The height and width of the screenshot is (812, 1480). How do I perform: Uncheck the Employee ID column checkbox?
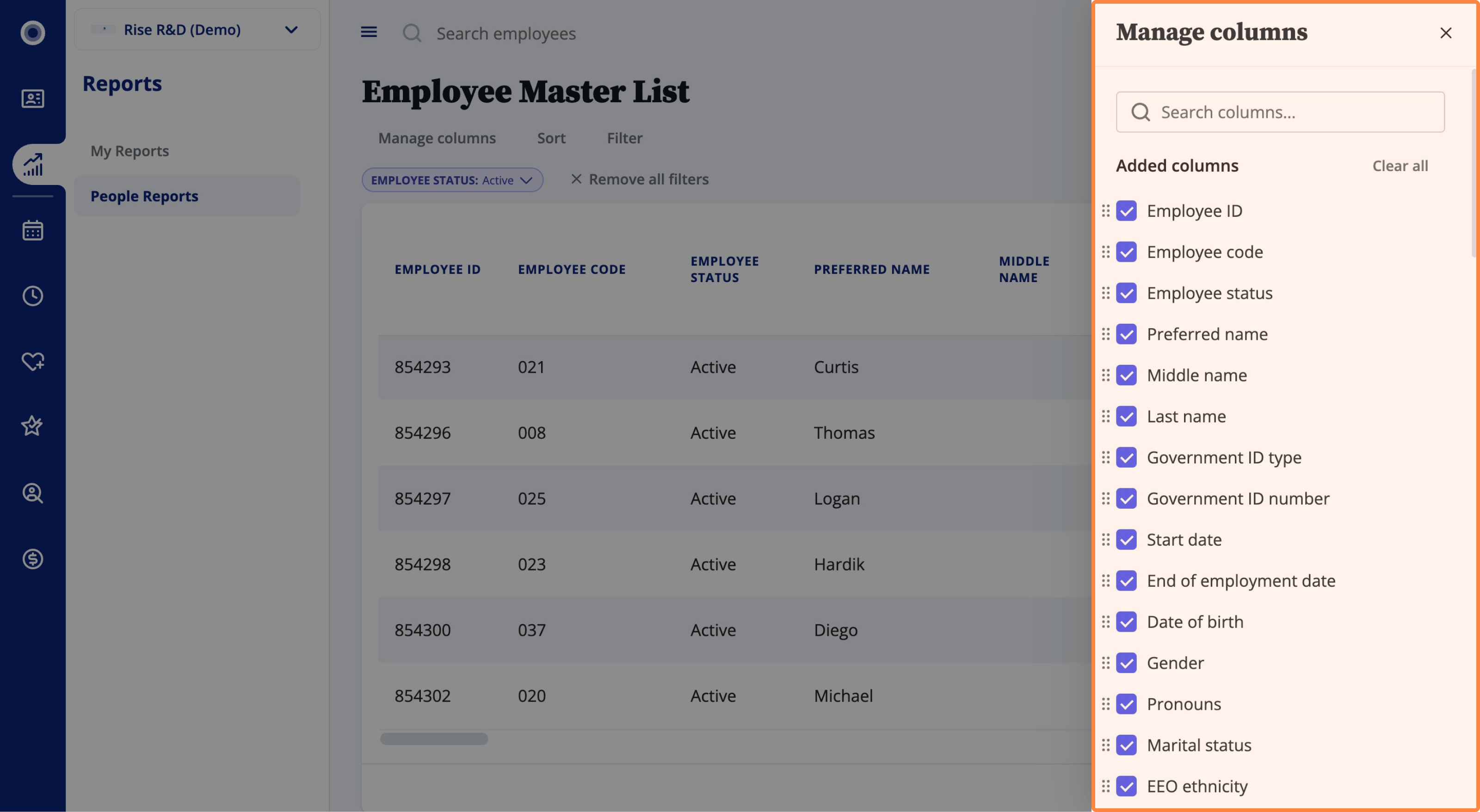[1126, 211]
